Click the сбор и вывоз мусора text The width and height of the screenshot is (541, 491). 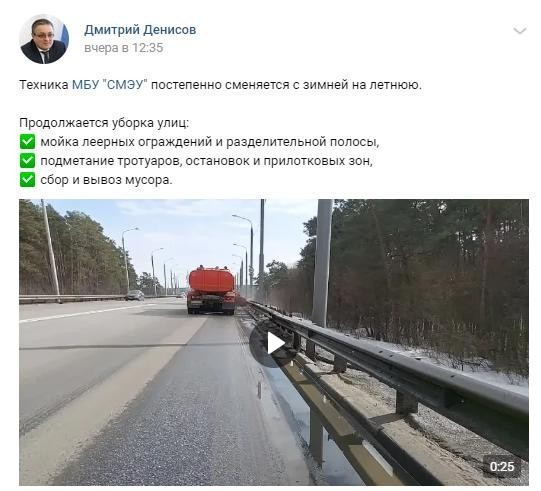point(106,180)
